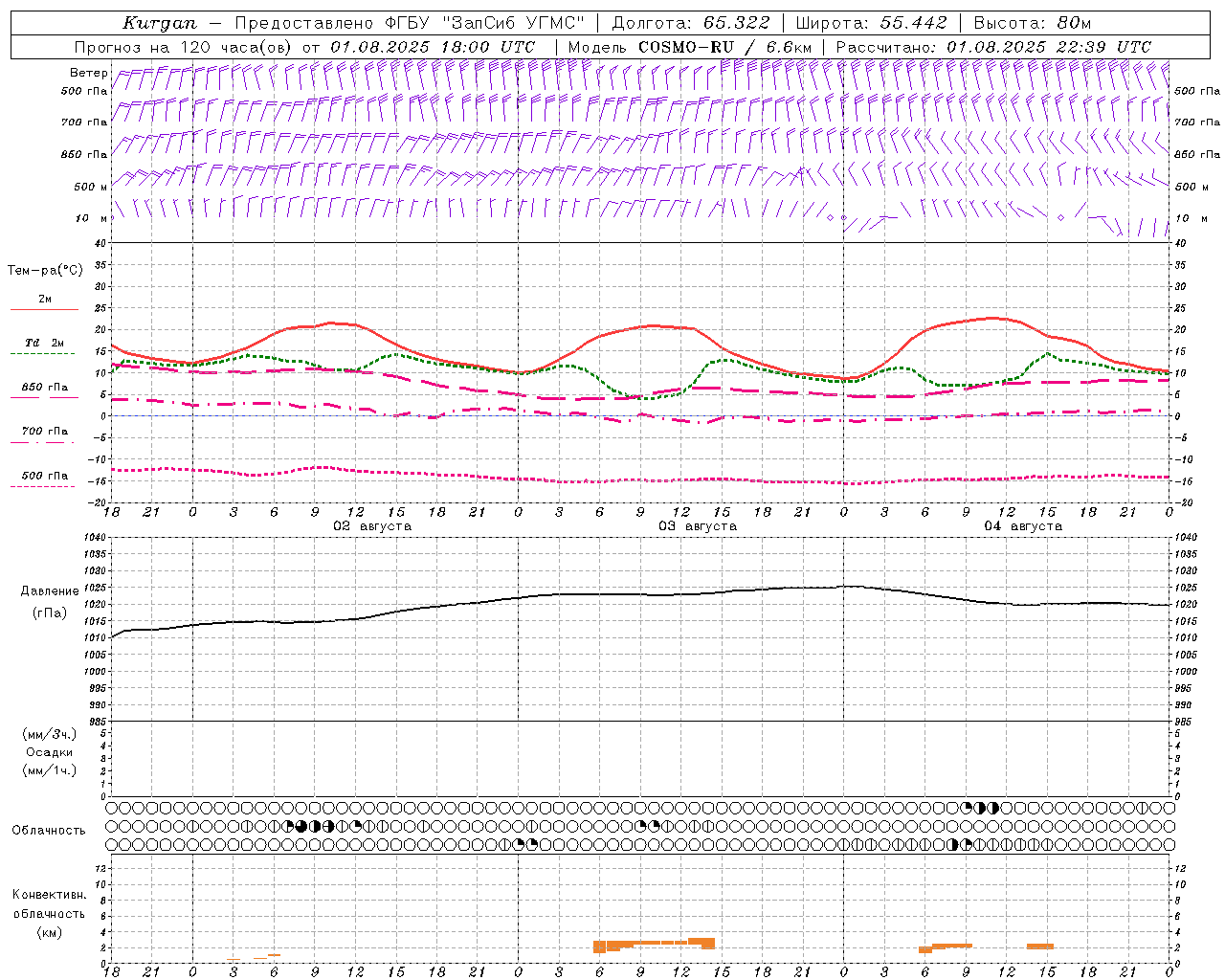Click the latitude value Широта: 55.442
The height and width of the screenshot is (980, 1225).
(872, 23)
